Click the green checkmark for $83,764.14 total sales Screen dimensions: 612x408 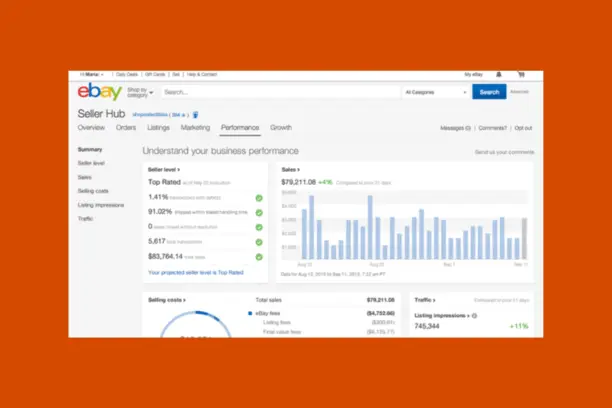click(259, 256)
